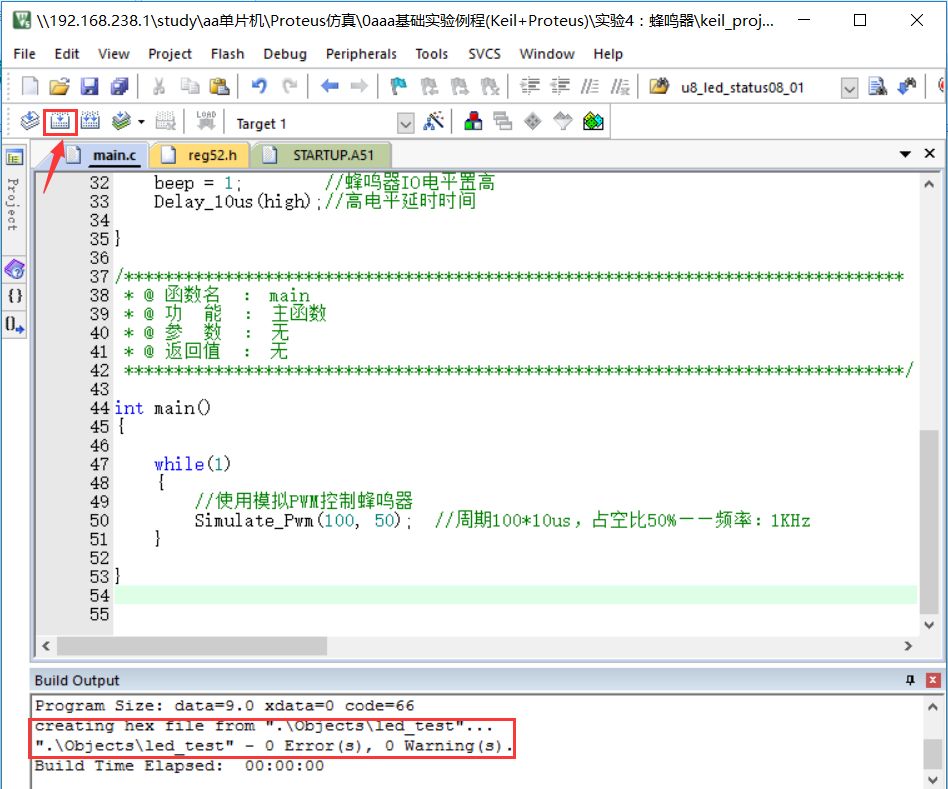The width and height of the screenshot is (948, 789).
Task: Pin the Build Output panel
Action: point(910,680)
